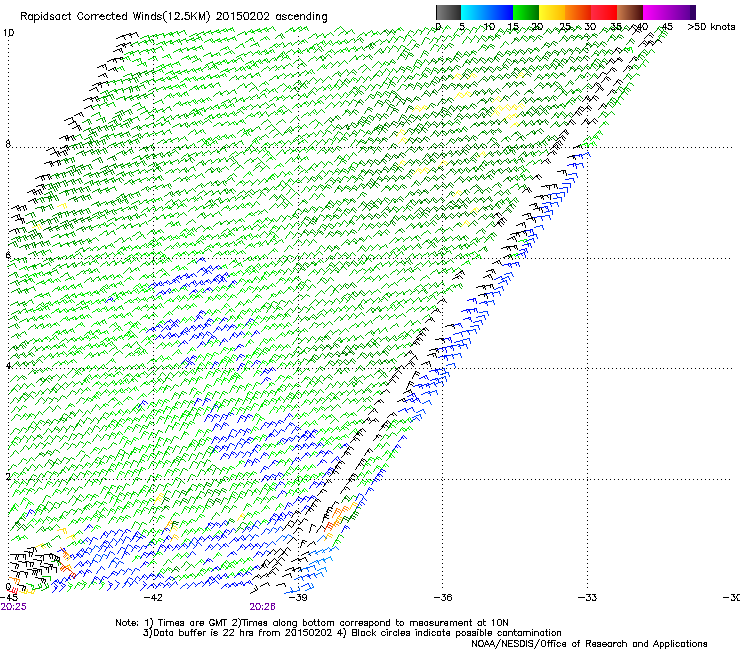The image size is (740, 650).
Task: Click the yellow 20-25 knots color segment
Action: (552, 12)
